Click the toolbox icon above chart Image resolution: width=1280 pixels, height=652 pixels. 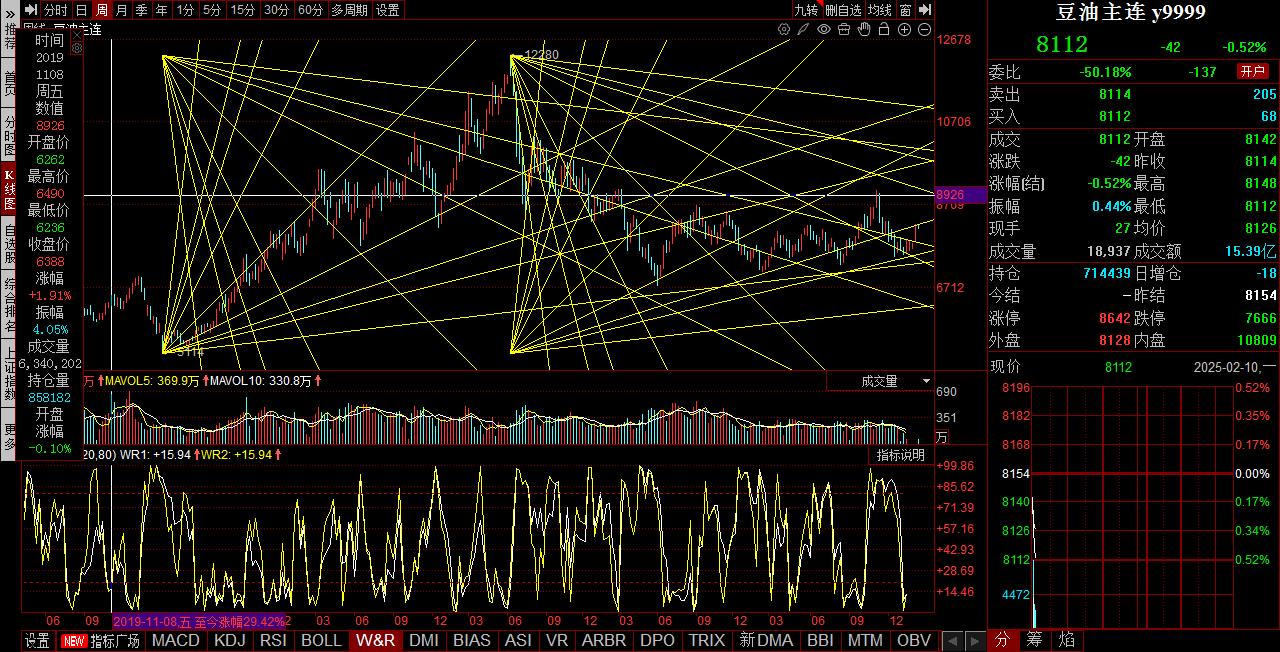coord(844,30)
